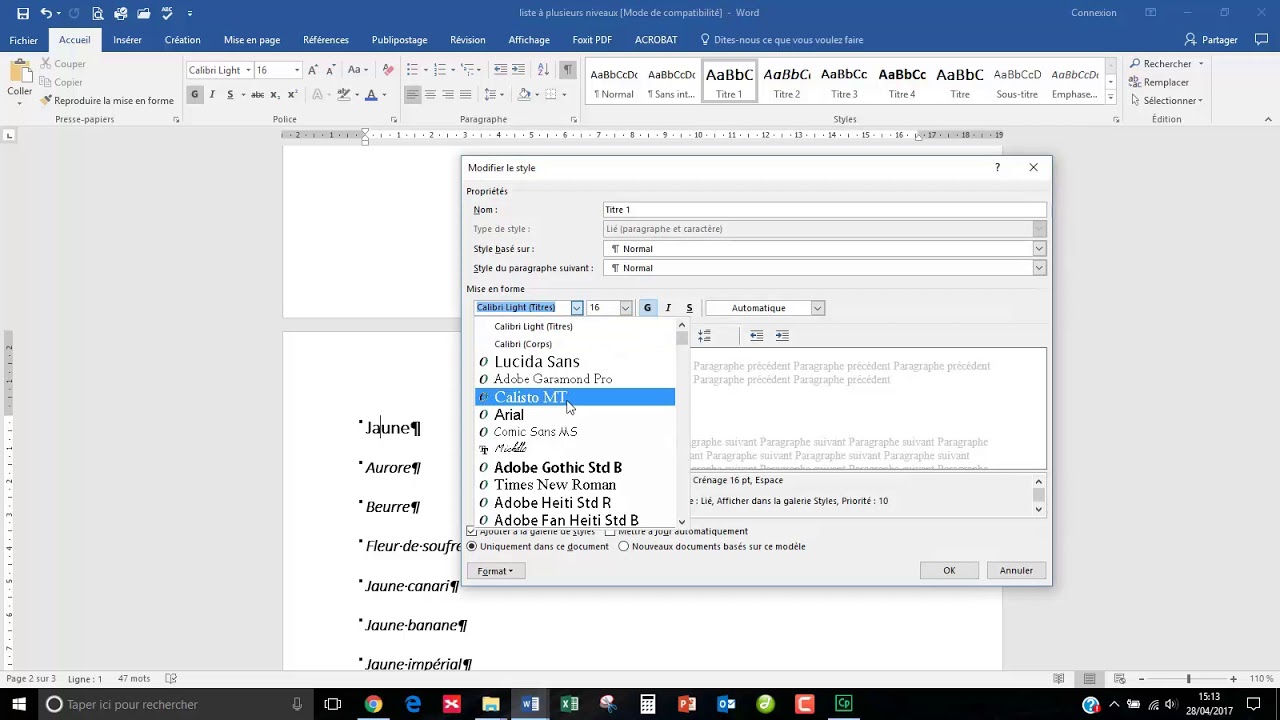Apply subscript formatting

[x=276, y=95]
